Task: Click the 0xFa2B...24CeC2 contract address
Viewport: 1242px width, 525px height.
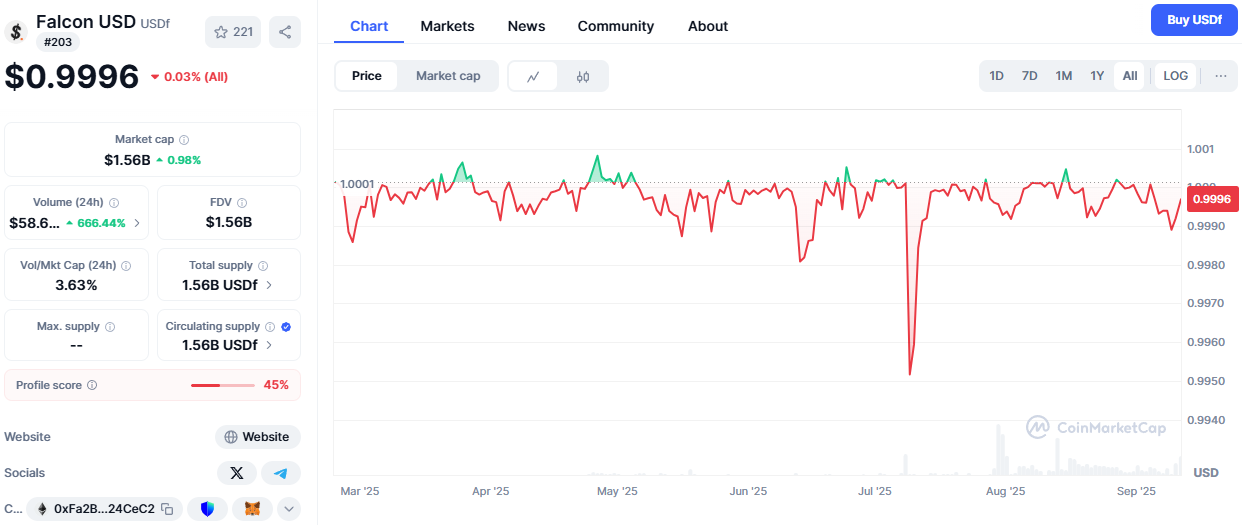Action: pos(104,509)
